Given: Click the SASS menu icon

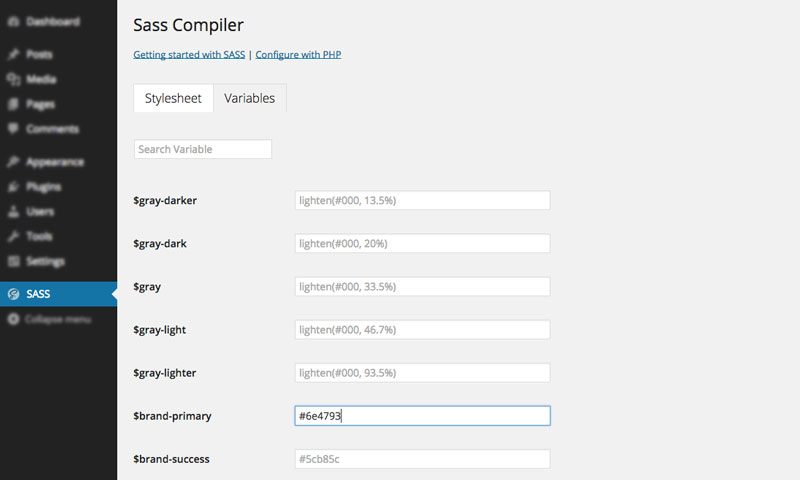Looking at the screenshot, I should (x=14, y=294).
